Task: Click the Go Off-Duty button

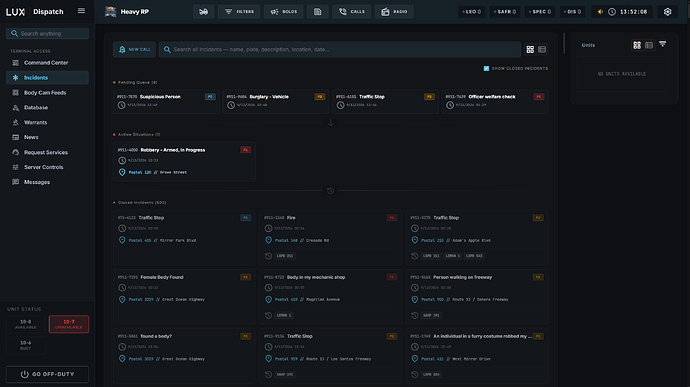Action: [x=48, y=374]
